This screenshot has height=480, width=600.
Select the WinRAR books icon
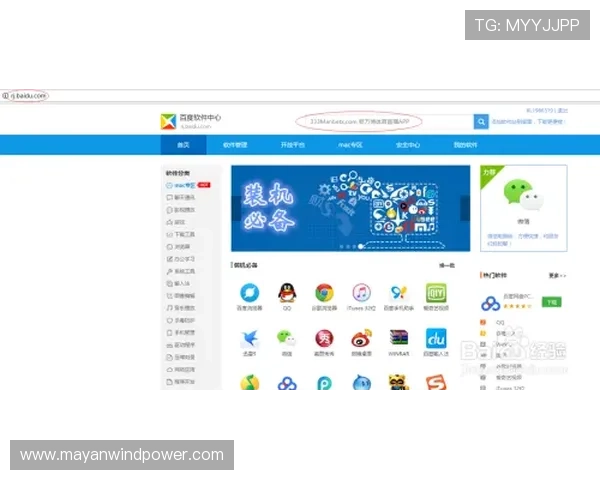click(398, 338)
